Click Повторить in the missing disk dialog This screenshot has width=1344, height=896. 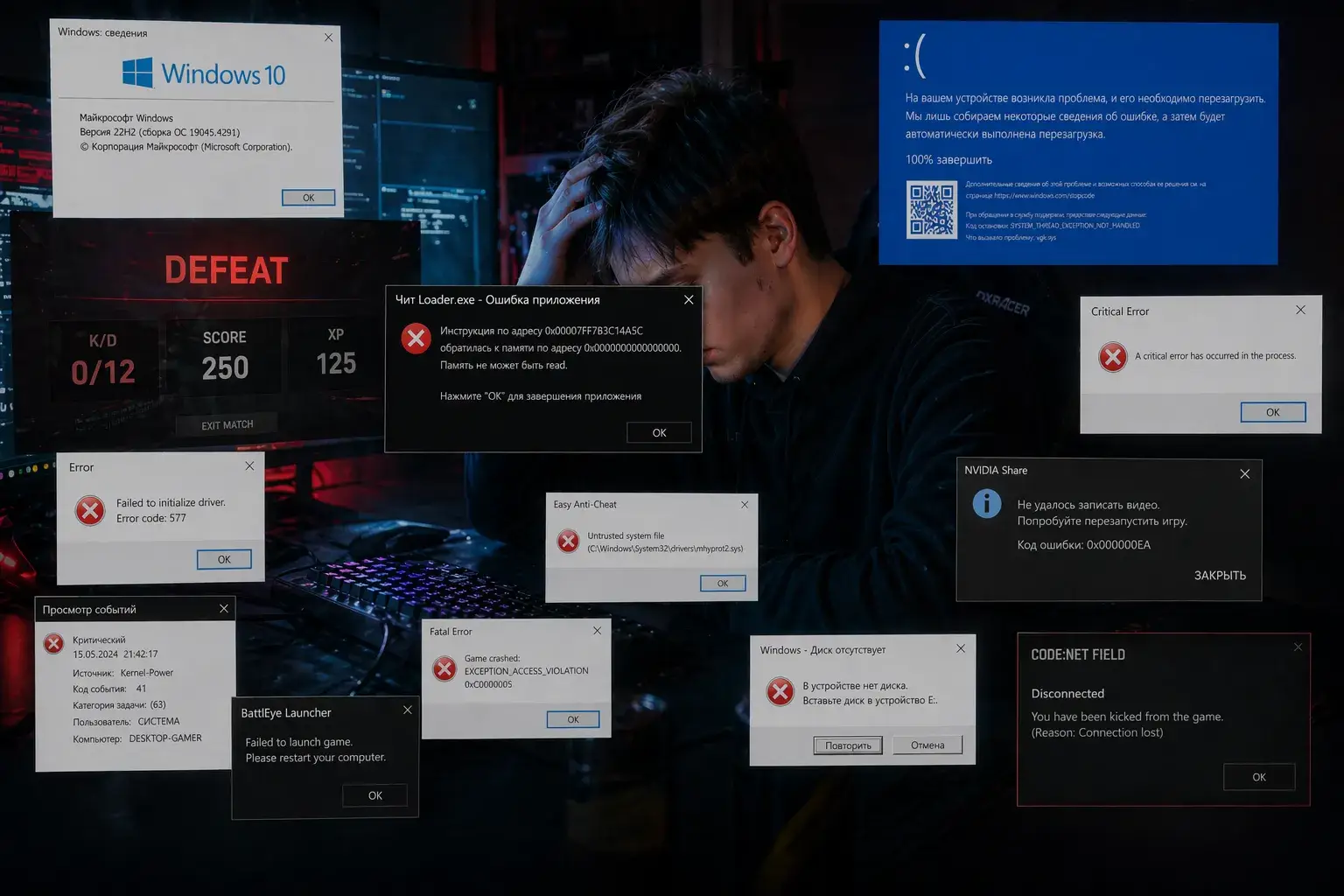(846, 745)
